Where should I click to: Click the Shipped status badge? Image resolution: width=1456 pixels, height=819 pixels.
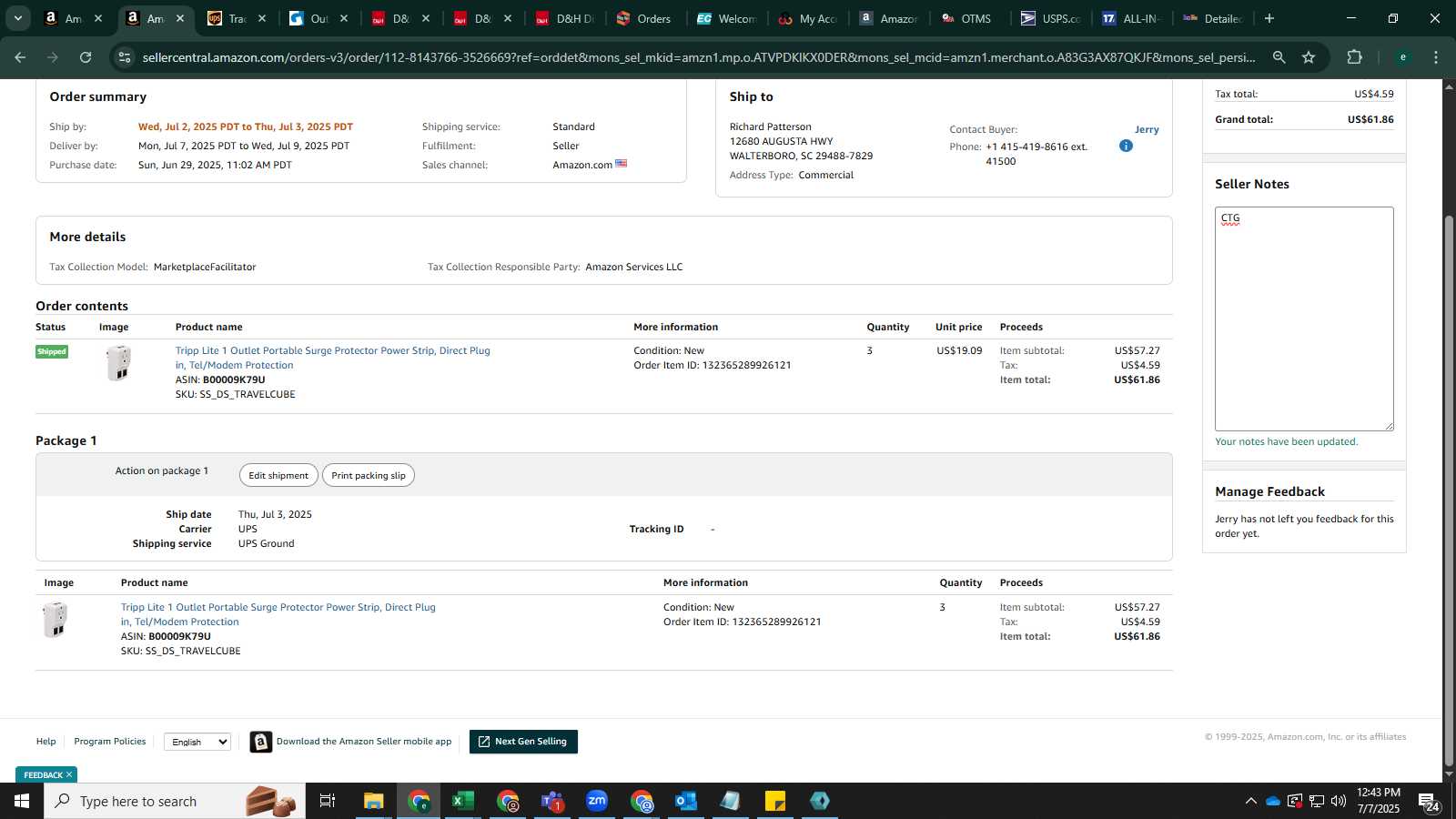coord(52,351)
